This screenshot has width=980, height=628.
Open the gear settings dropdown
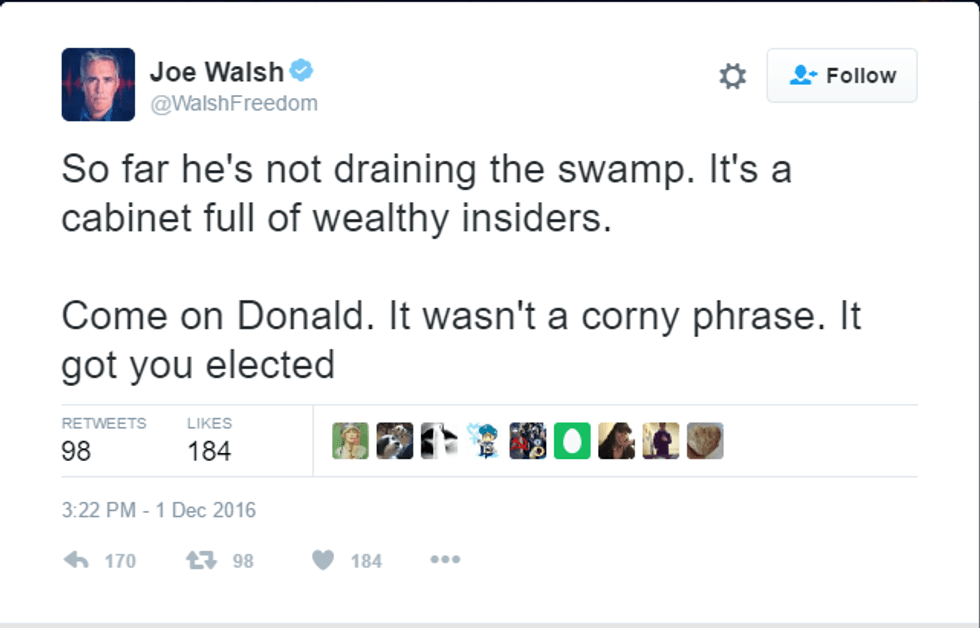pos(733,76)
